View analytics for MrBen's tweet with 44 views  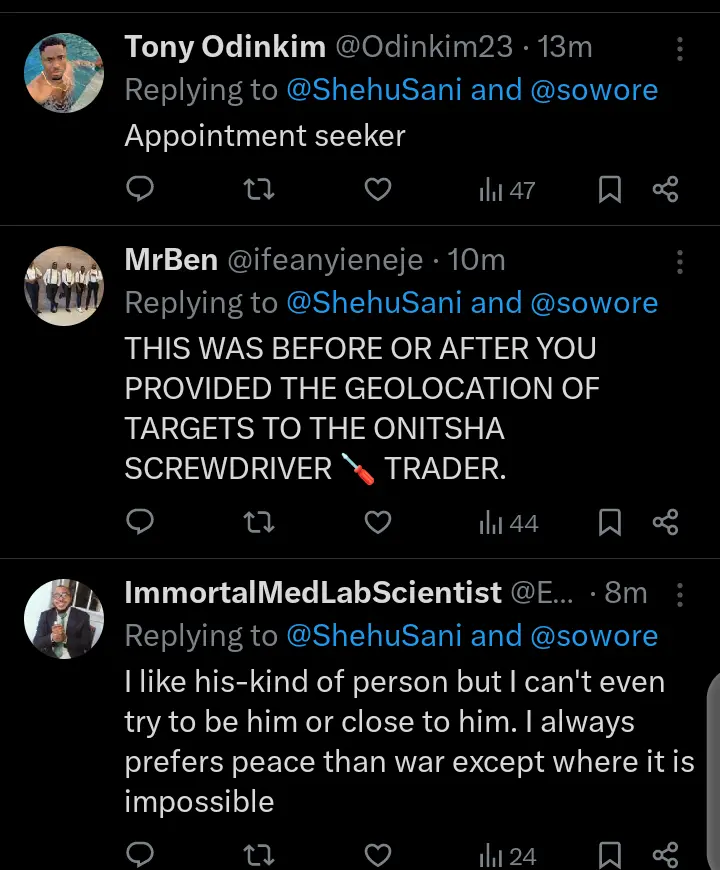coord(509,522)
